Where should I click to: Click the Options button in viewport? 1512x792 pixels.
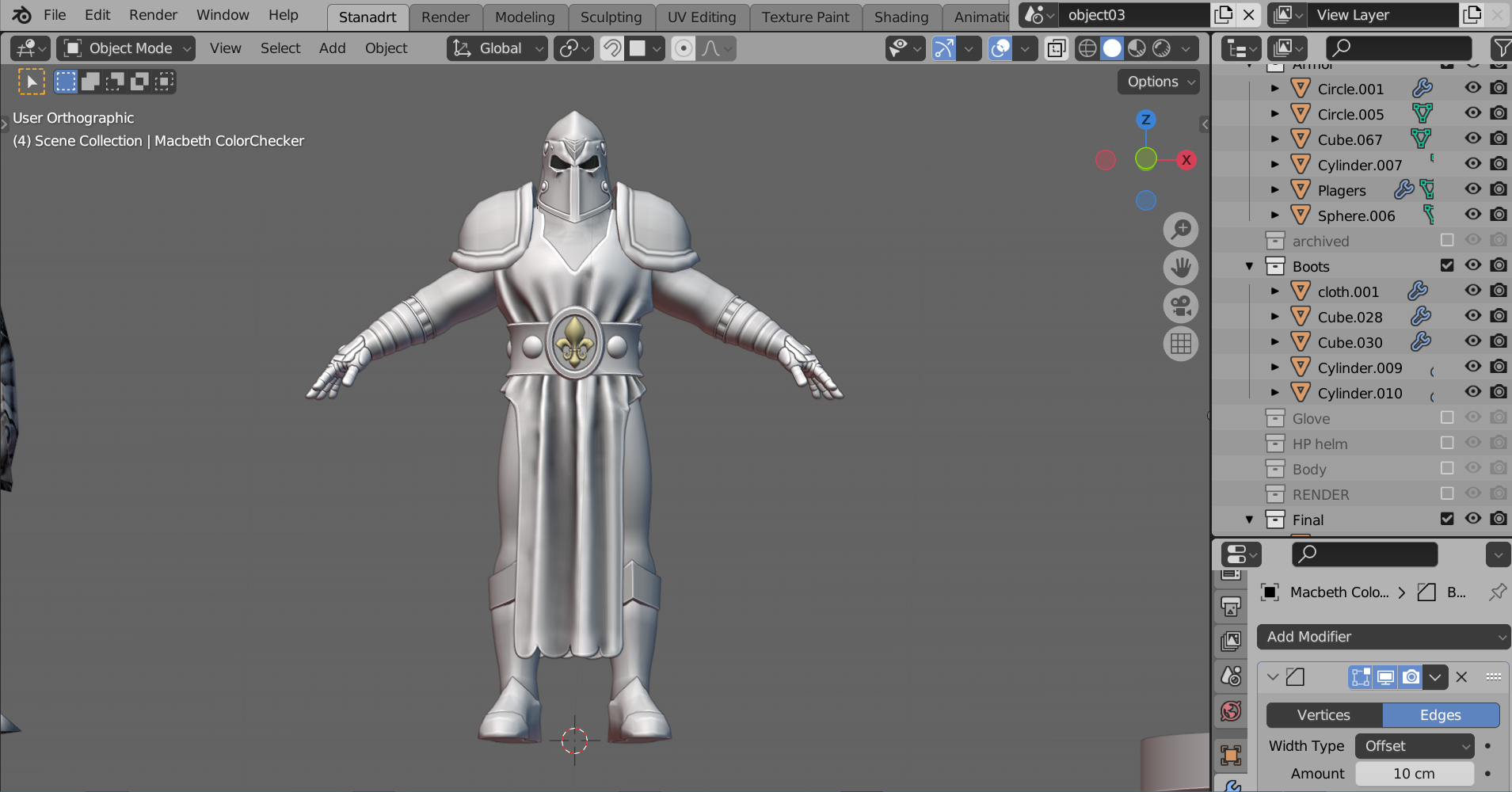pos(1160,82)
